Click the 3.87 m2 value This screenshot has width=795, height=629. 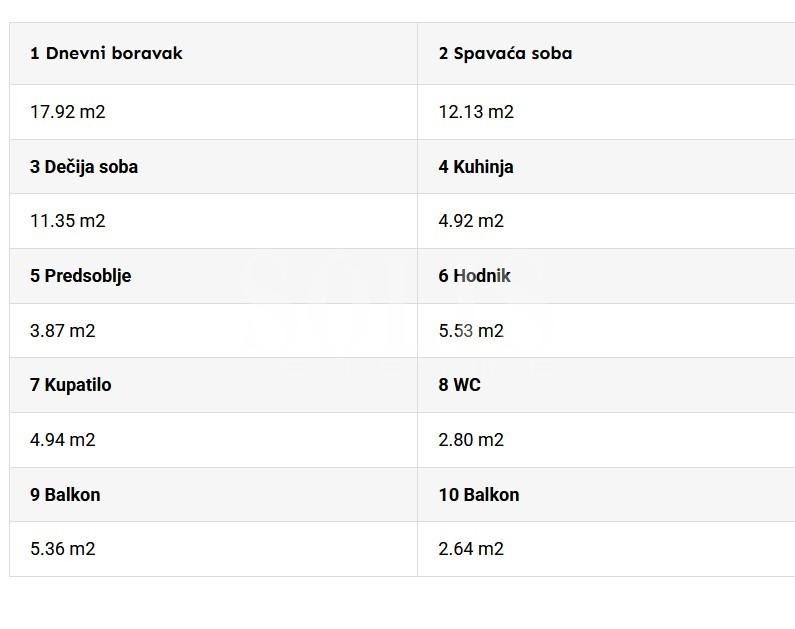coord(62,331)
